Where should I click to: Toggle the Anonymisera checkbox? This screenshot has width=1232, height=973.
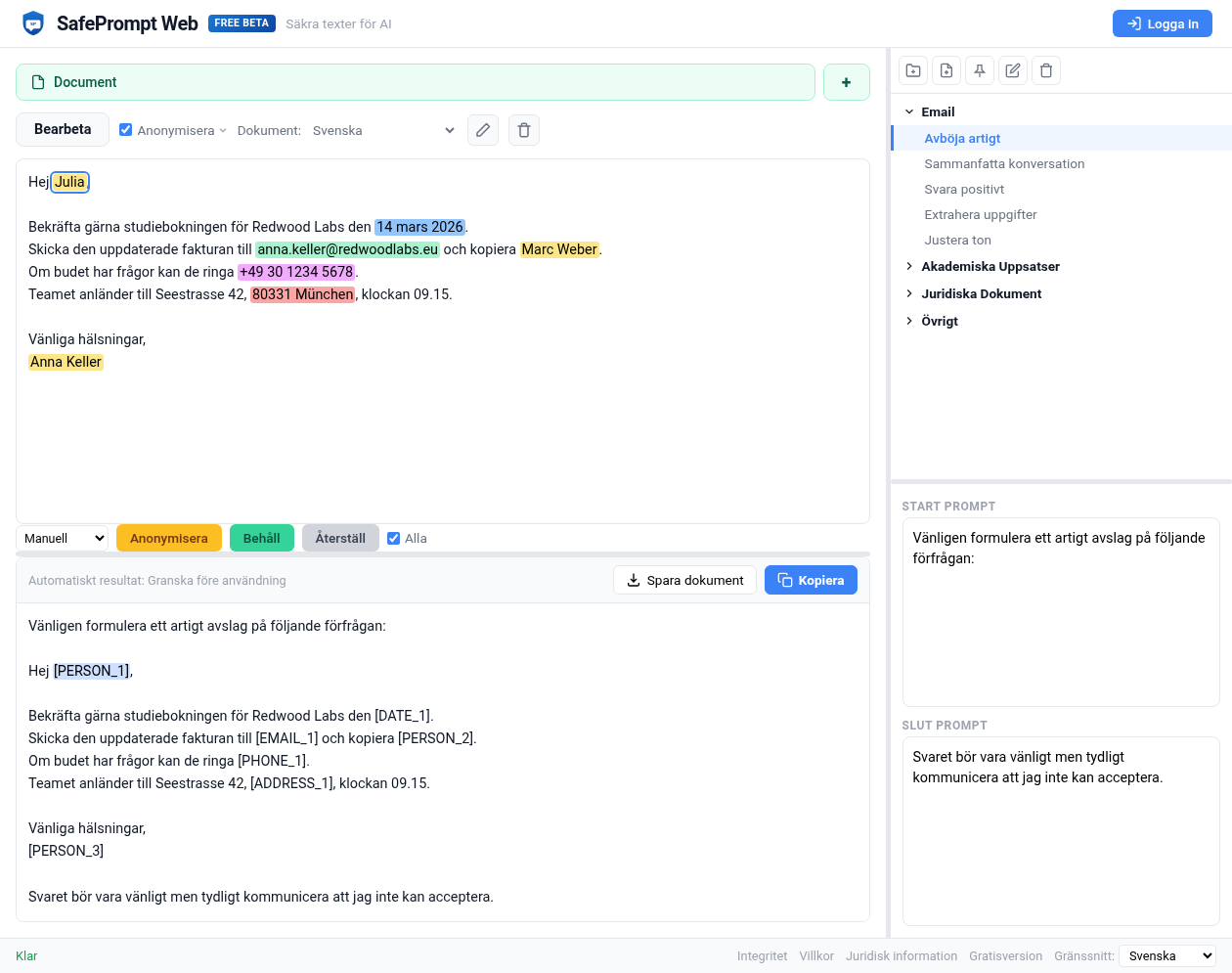point(126,130)
